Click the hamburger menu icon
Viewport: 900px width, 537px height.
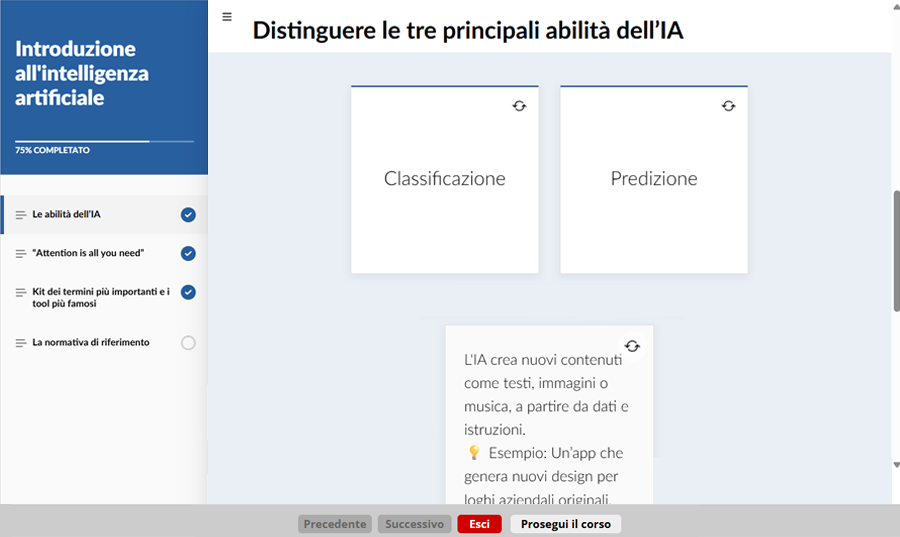click(227, 17)
